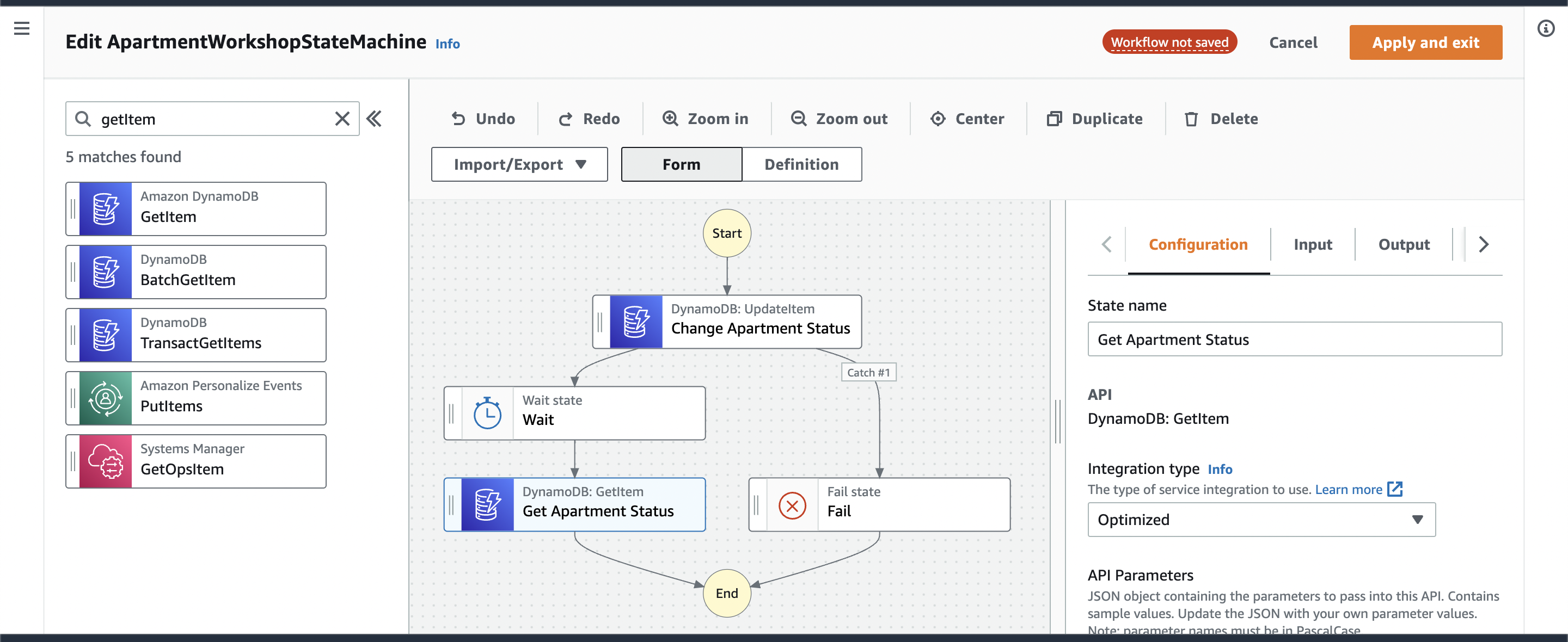Select the Fail state card
This screenshot has width=1568, height=642.
click(880, 504)
